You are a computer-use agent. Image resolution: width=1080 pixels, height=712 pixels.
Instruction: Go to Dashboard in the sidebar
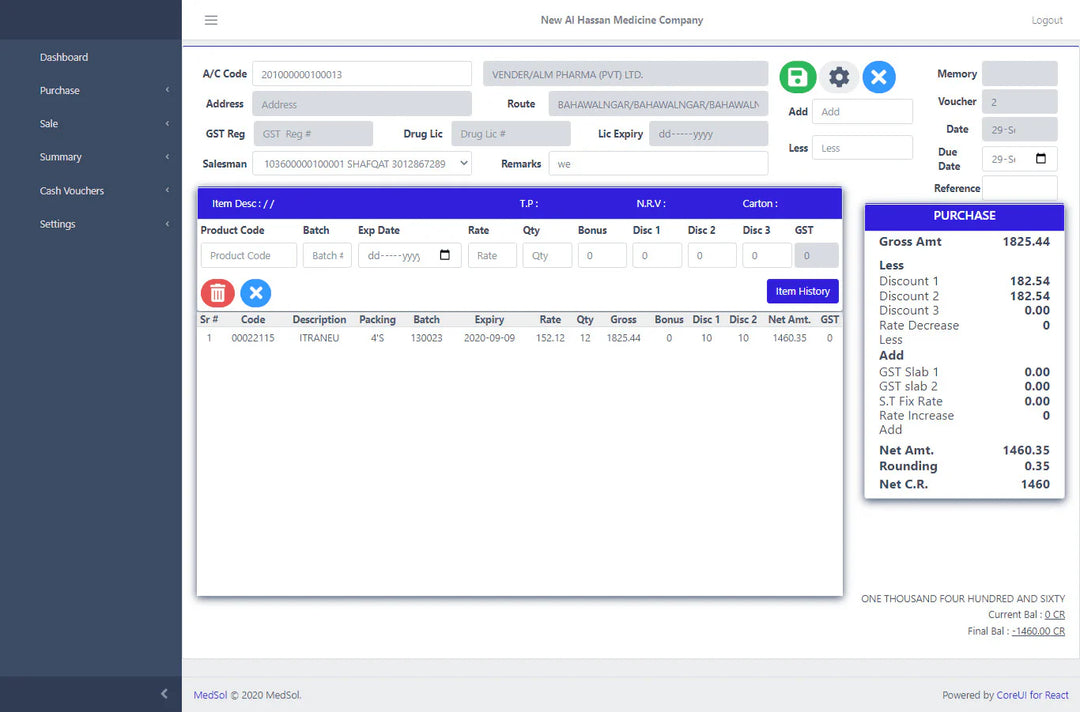[64, 58]
